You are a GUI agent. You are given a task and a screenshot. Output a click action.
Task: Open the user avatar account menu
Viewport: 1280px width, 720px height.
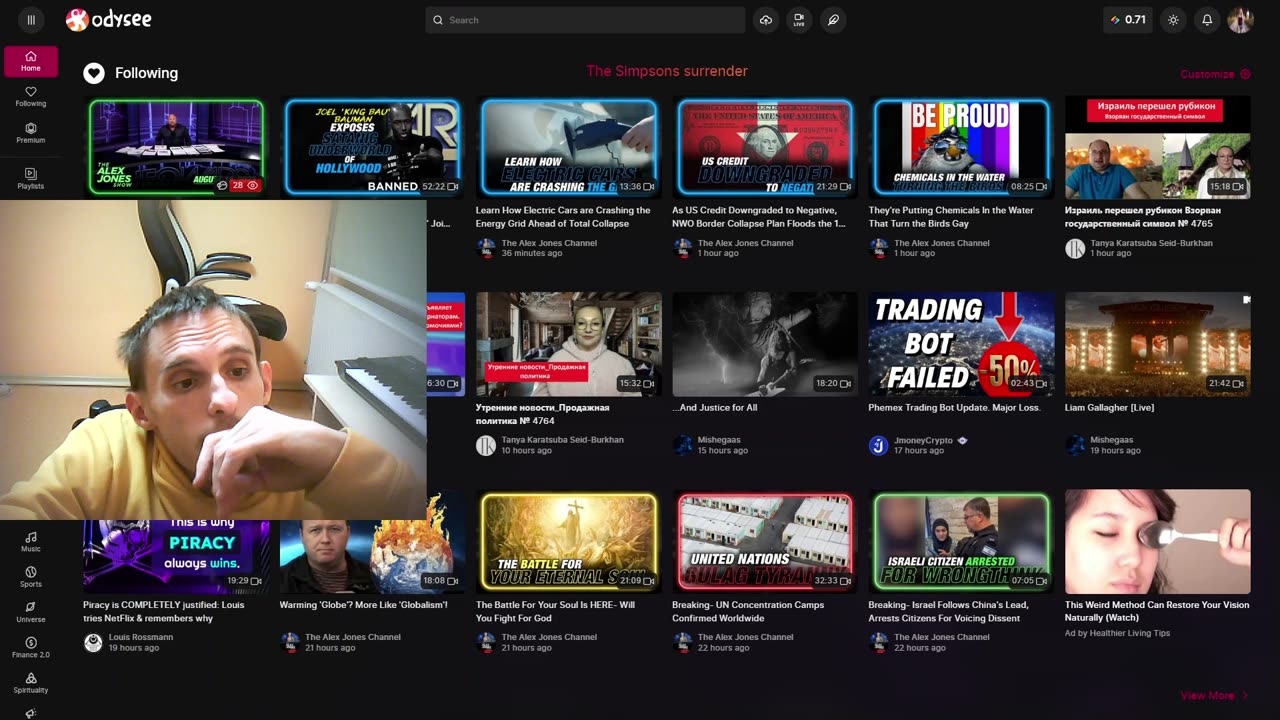click(1240, 20)
